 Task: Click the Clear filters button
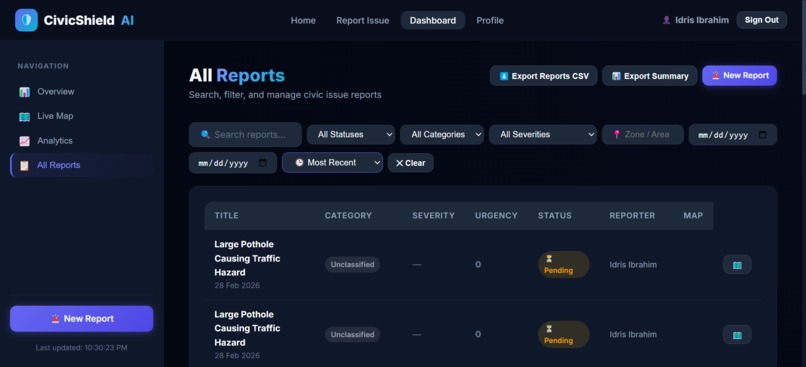point(411,163)
